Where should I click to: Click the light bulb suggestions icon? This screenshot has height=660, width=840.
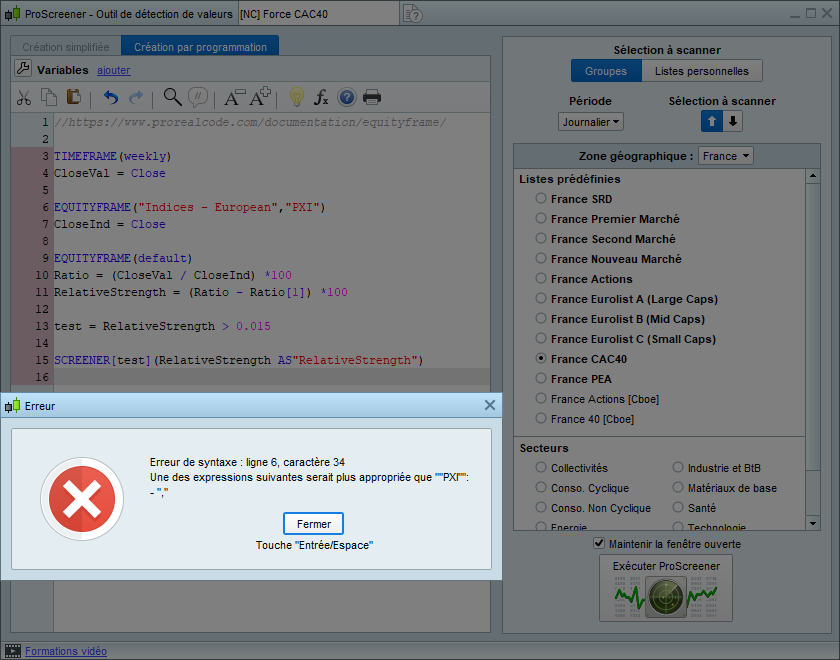[296, 97]
